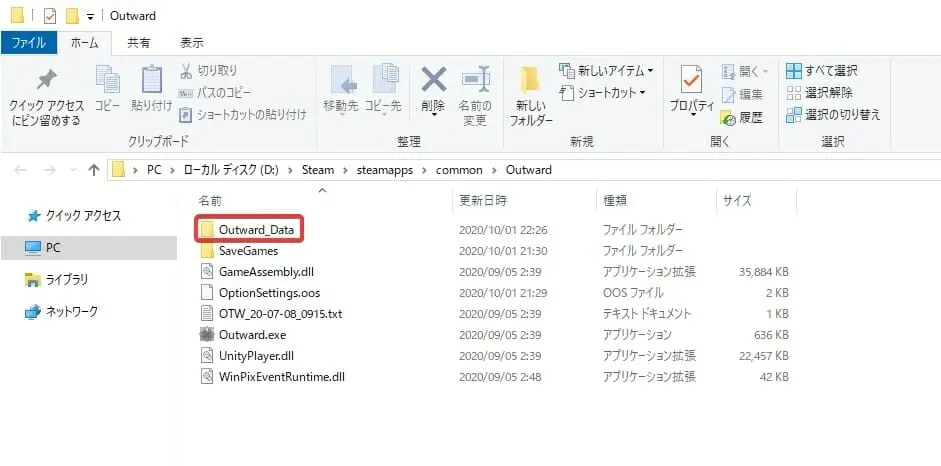Switch to the View (表示) tab
The image size is (941, 466).
(x=191, y=43)
